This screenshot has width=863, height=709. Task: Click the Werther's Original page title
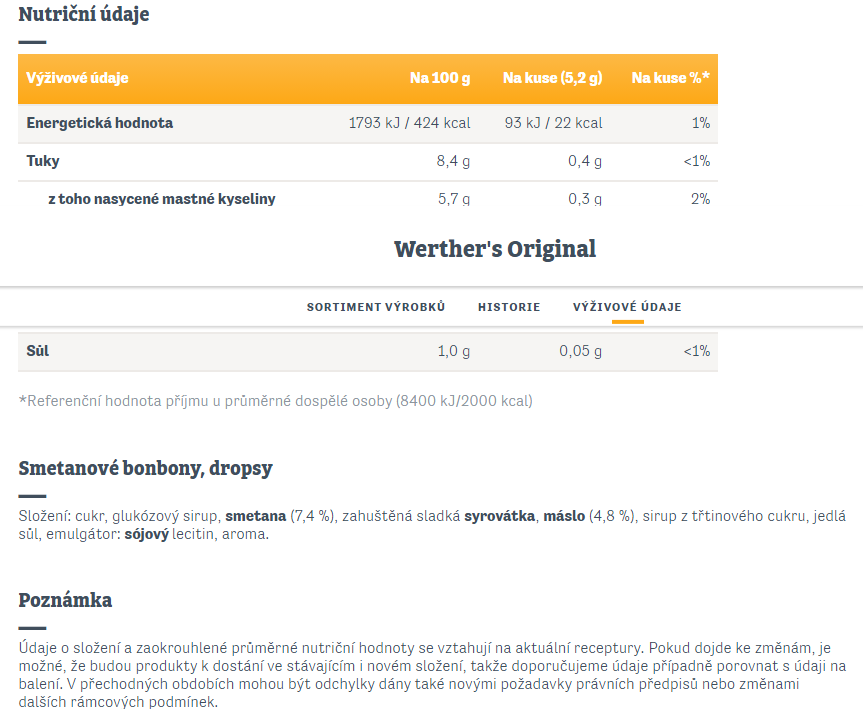coord(495,249)
